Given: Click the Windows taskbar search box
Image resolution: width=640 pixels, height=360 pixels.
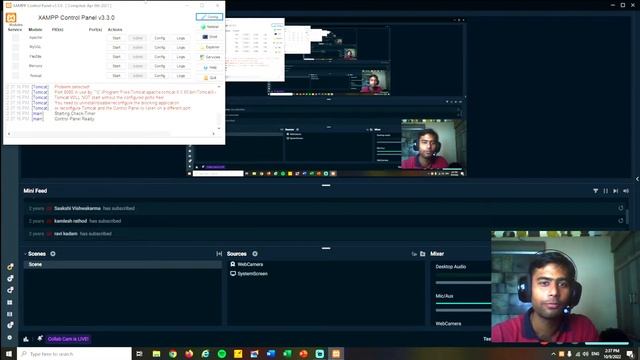Looking at the screenshot, I should coord(74,354).
